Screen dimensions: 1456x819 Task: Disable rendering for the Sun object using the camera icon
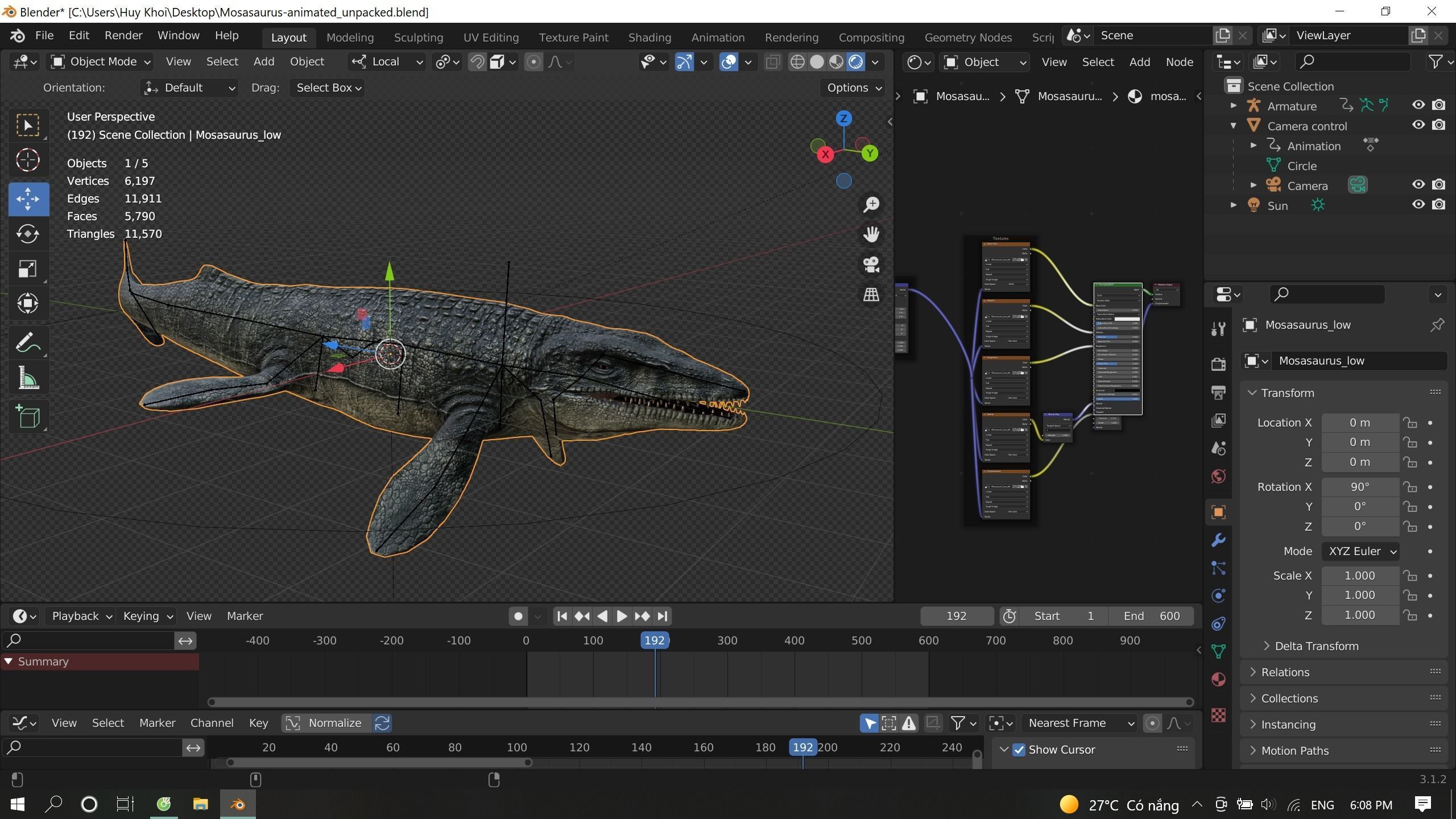pos(1438,205)
